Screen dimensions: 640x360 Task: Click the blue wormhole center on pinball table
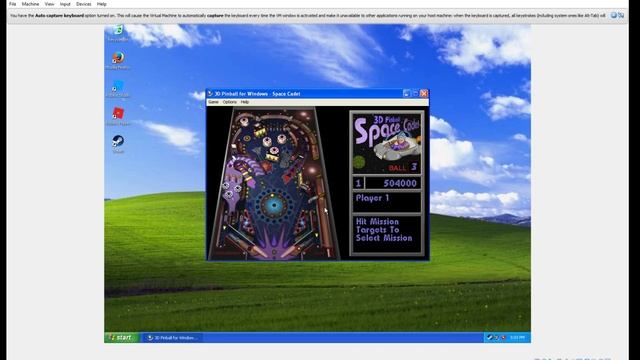(x=273, y=205)
